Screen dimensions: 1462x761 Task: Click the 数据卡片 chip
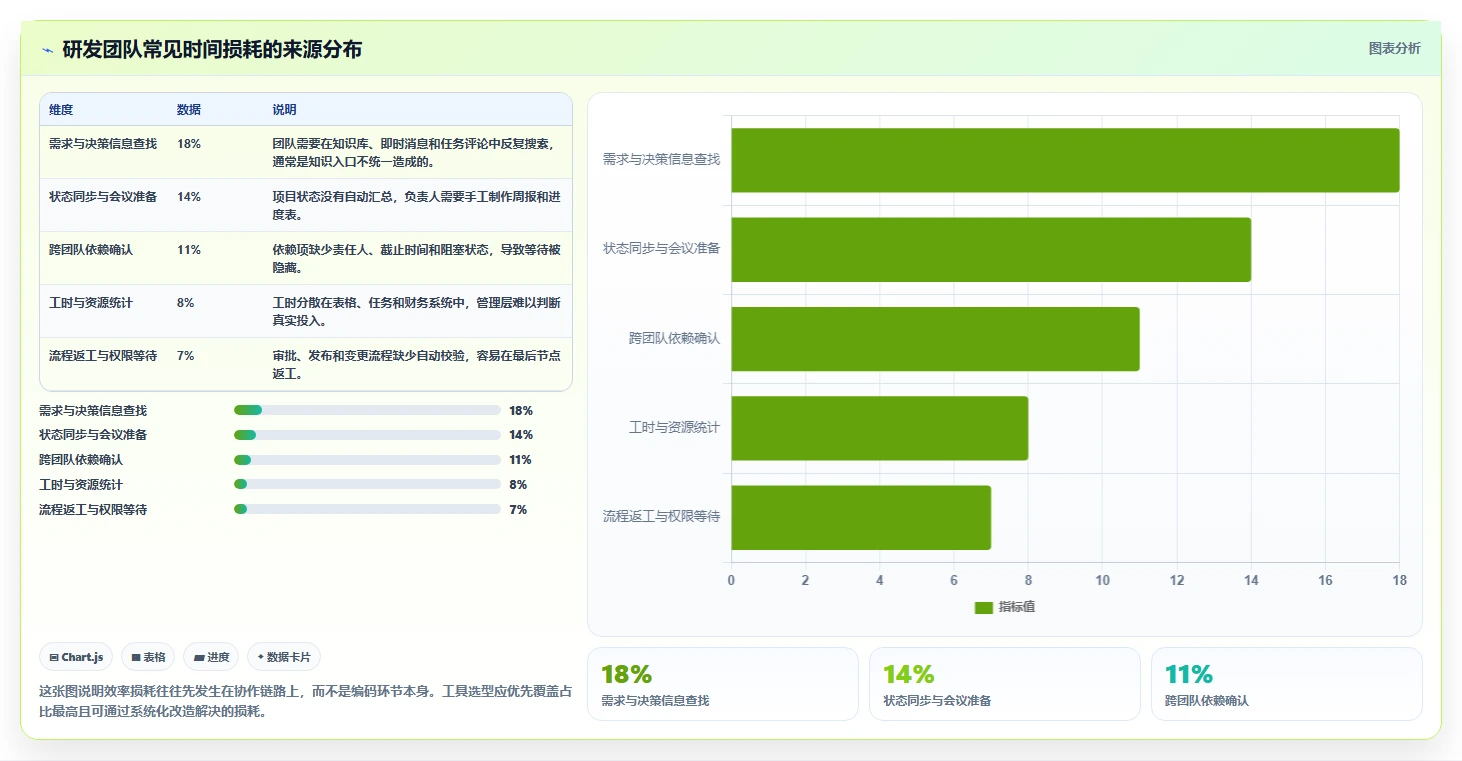pos(284,657)
